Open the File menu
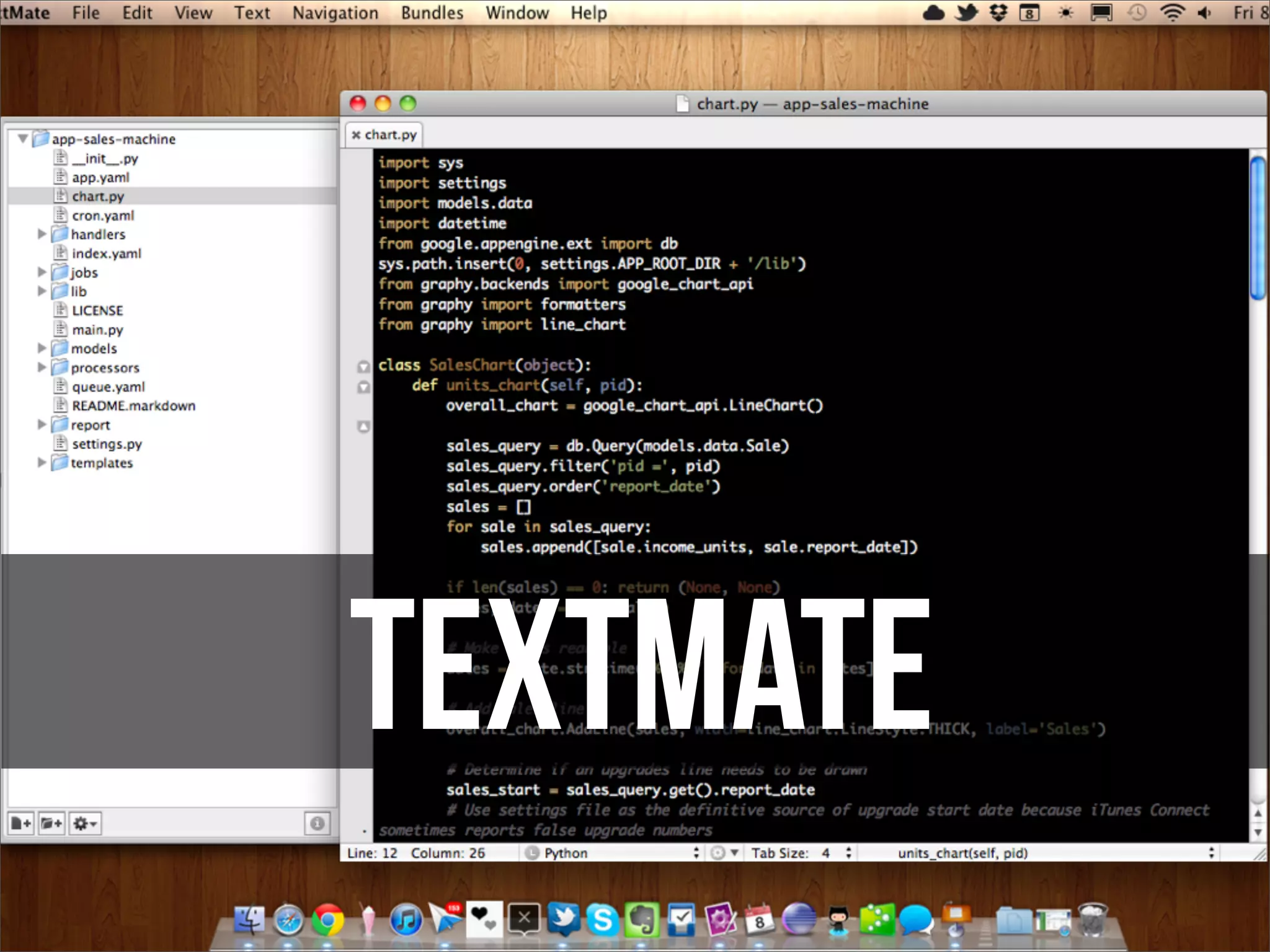Screen dimensions: 1270x952 (x=86, y=12)
